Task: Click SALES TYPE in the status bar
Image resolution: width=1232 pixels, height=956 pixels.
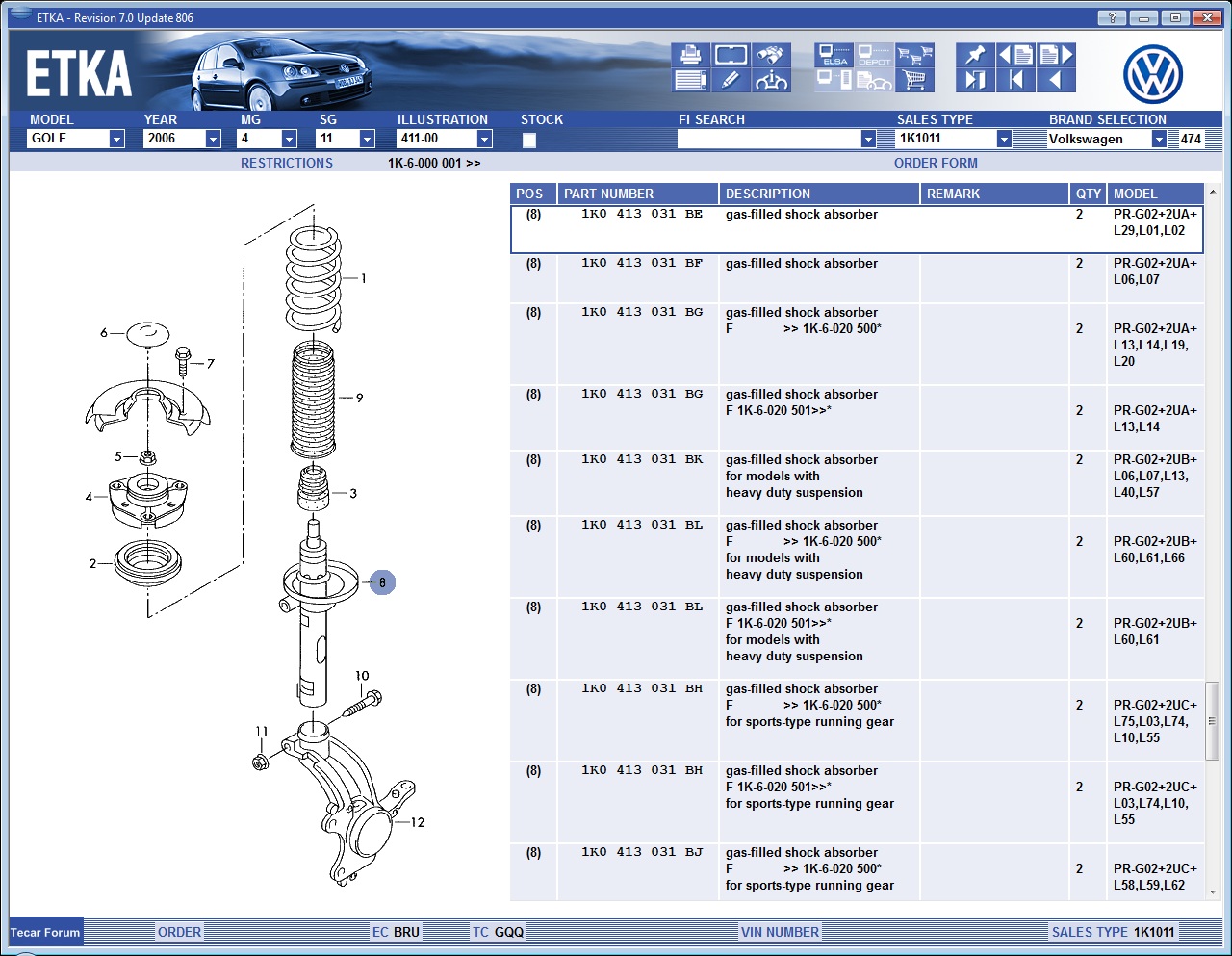Action: pos(1113,932)
